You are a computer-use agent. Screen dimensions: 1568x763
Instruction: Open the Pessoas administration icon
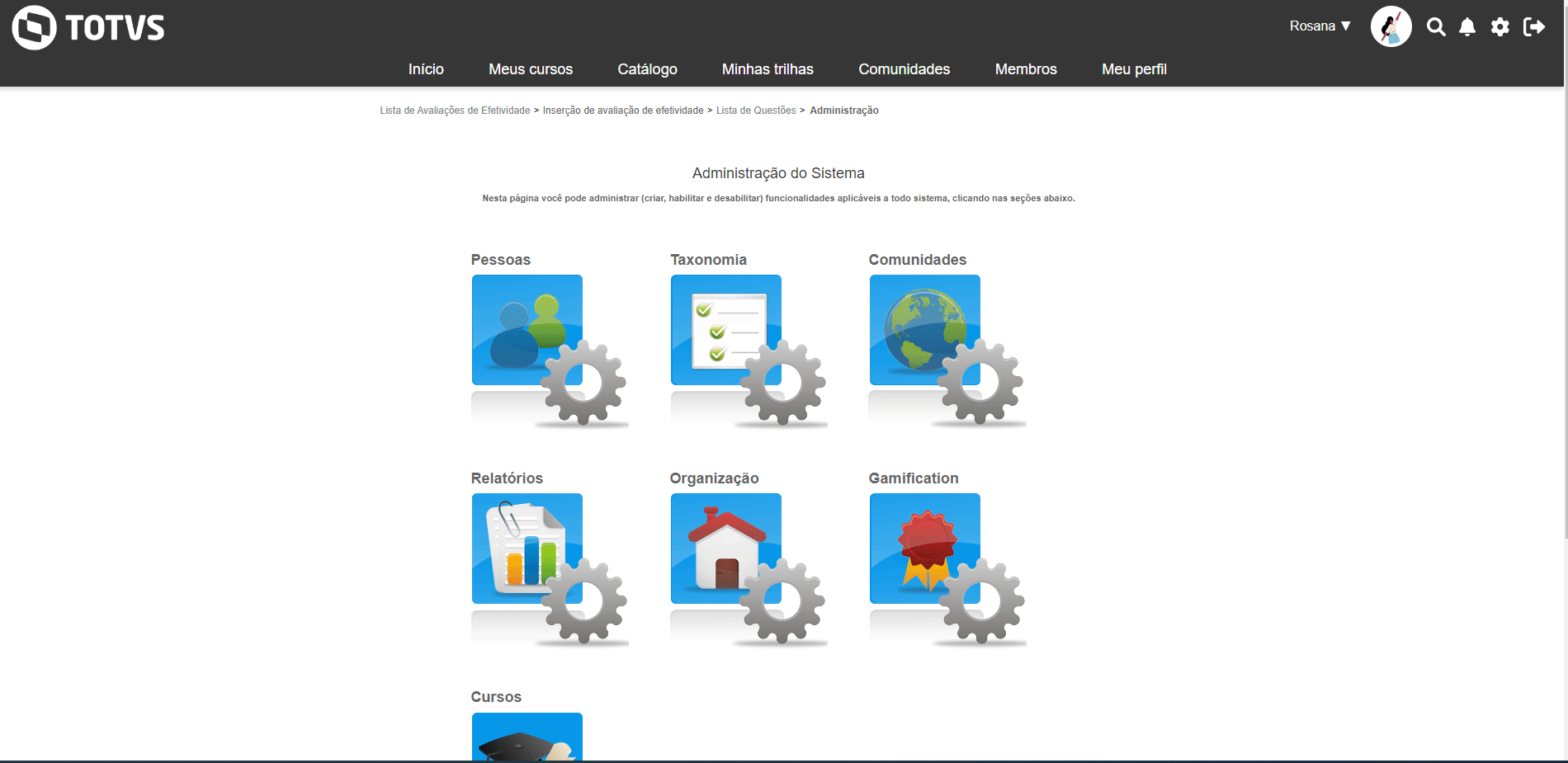549,351
